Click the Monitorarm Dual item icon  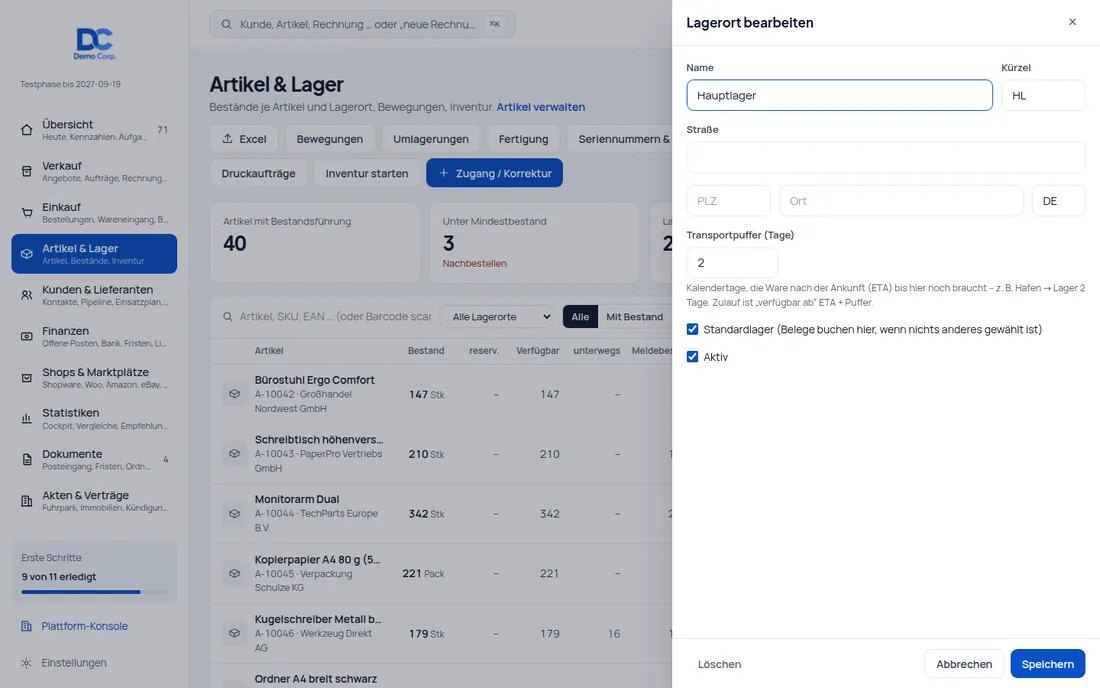[x=234, y=513]
